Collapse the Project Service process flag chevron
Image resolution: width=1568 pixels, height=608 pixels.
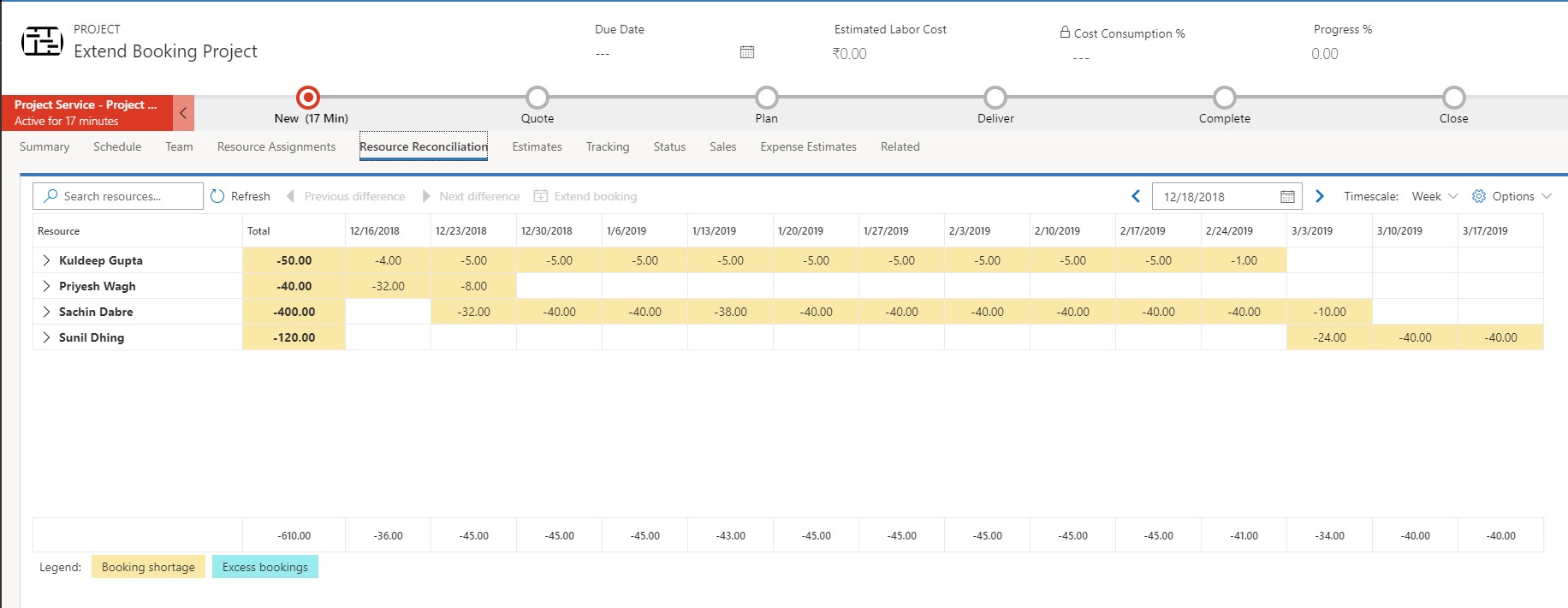(x=183, y=113)
